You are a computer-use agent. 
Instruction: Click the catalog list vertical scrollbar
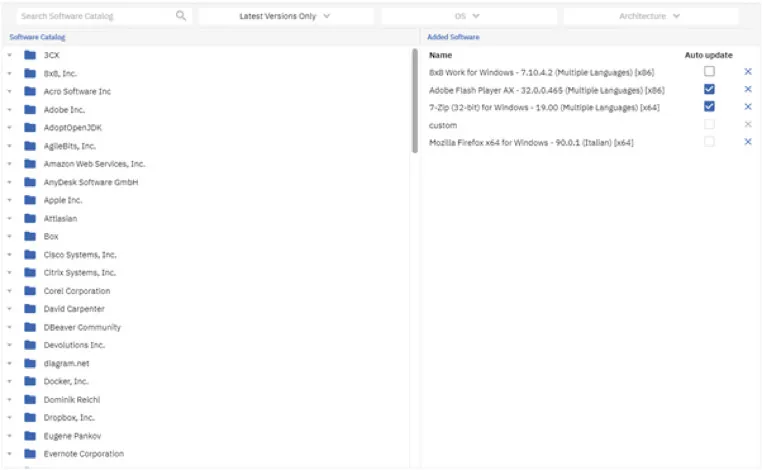pyautogui.click(x=415, y=100)
